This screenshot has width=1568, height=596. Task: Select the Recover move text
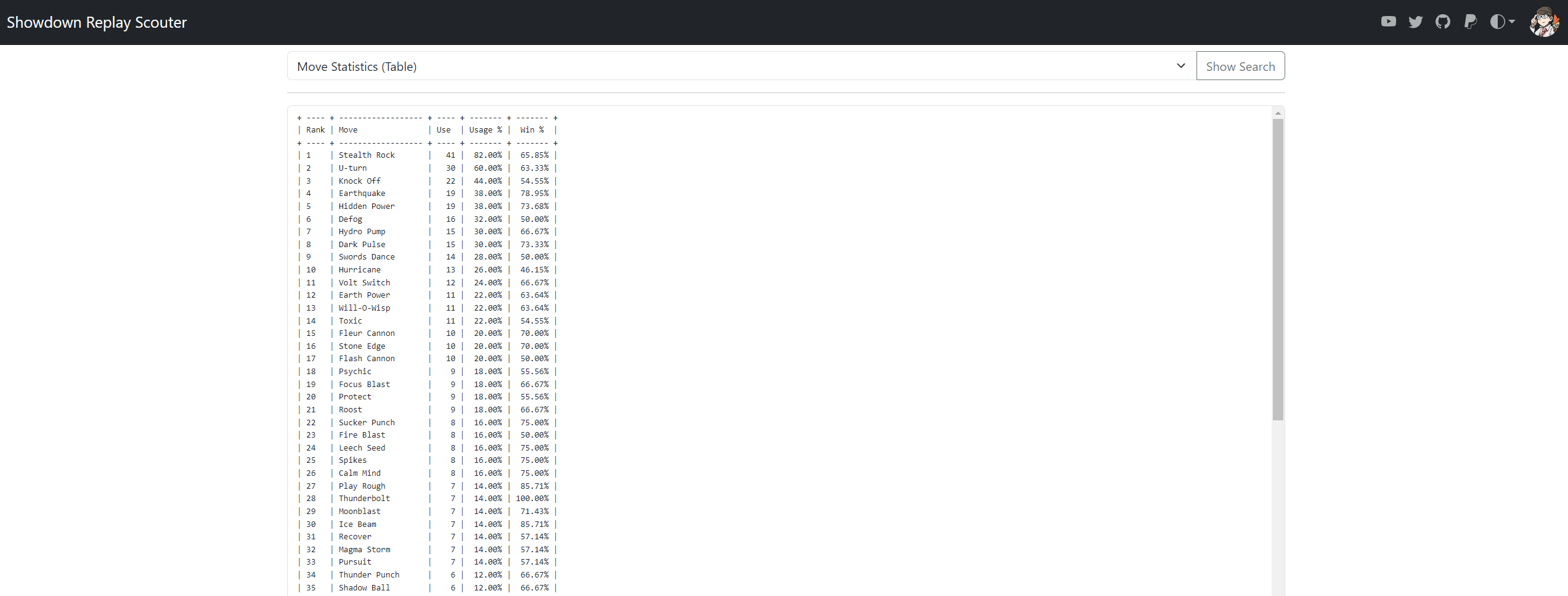pyautogui.click(x=355, y=537)
